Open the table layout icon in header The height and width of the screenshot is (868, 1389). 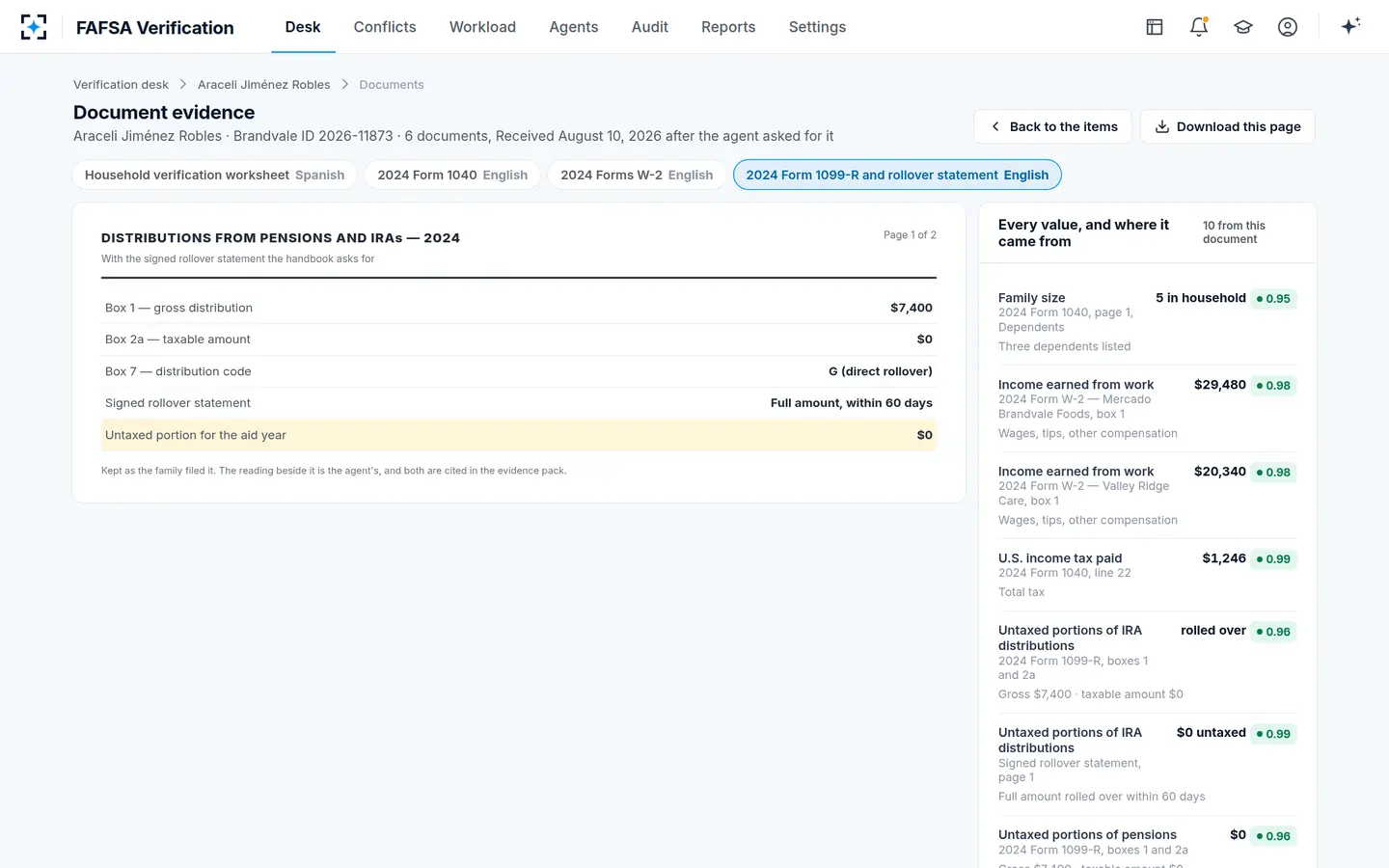pyautogui.click(x=1155, y=27)
